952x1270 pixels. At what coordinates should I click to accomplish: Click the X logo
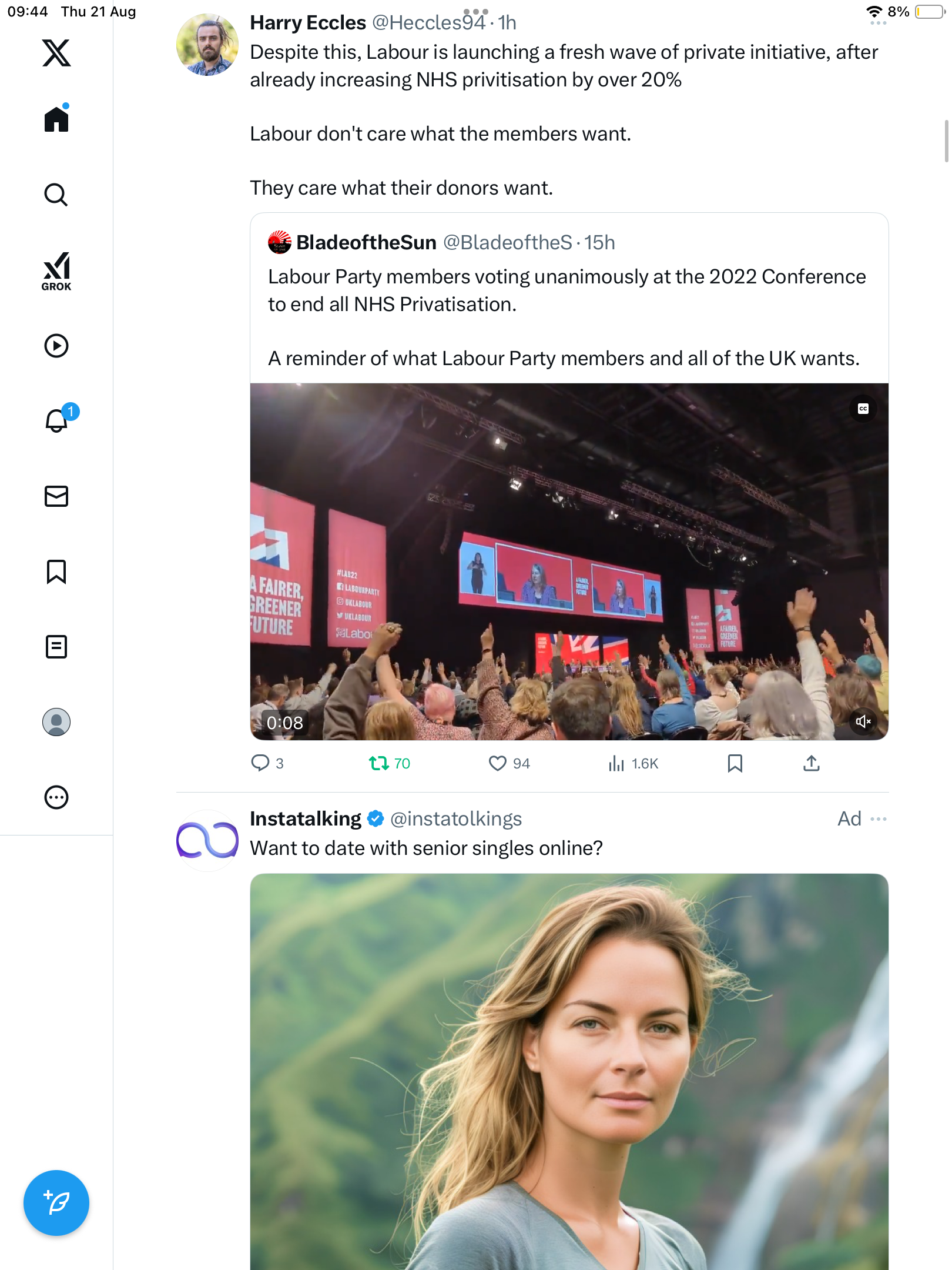pos(56,53)
